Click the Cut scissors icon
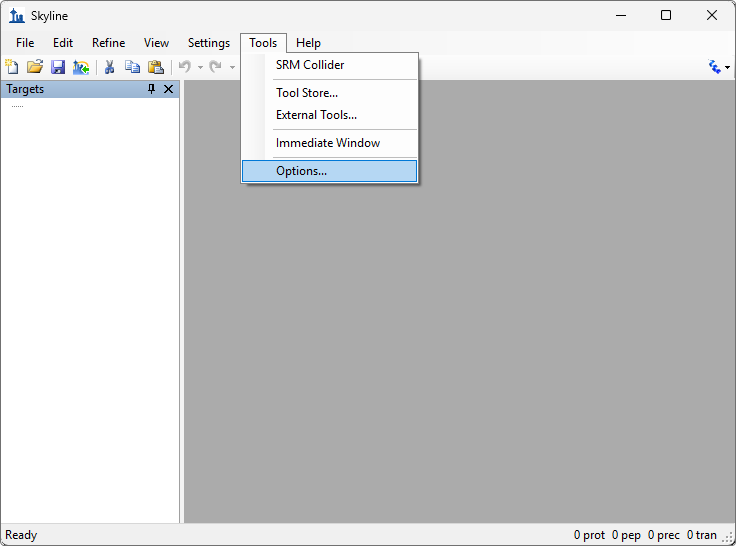 pyautogui.click(x=110, y=67)
